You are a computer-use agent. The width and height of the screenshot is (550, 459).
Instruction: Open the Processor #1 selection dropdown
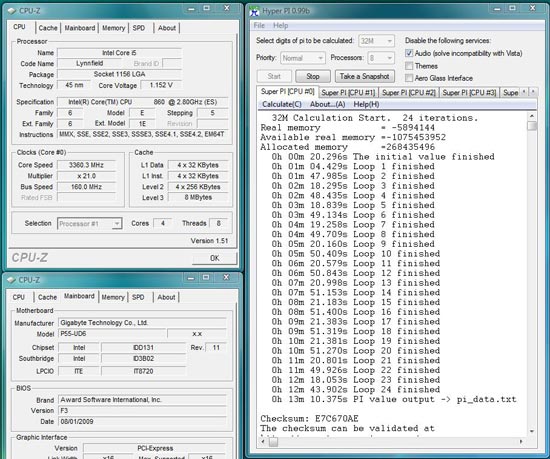89,224
